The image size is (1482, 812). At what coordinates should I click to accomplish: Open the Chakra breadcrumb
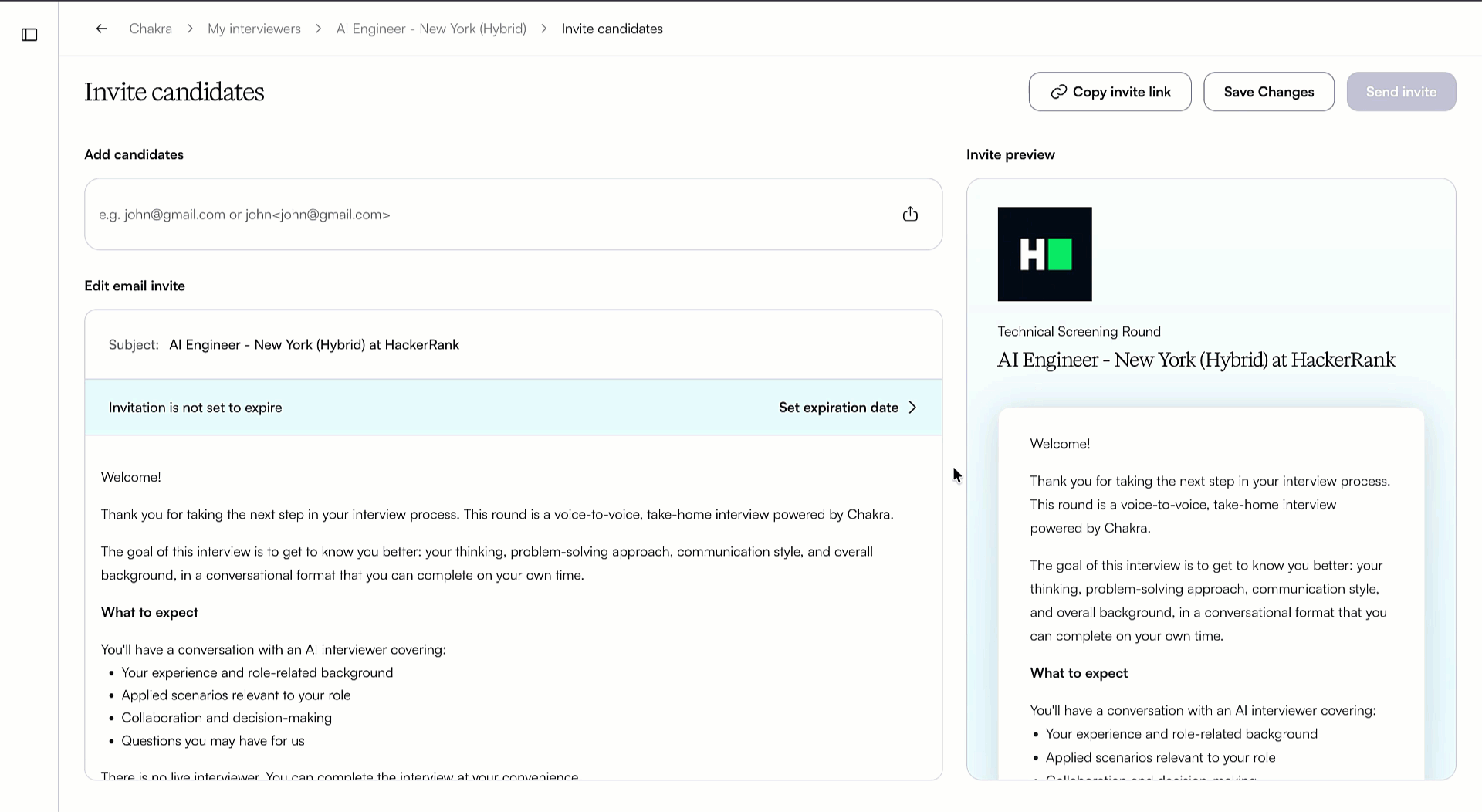pos(151,29)
